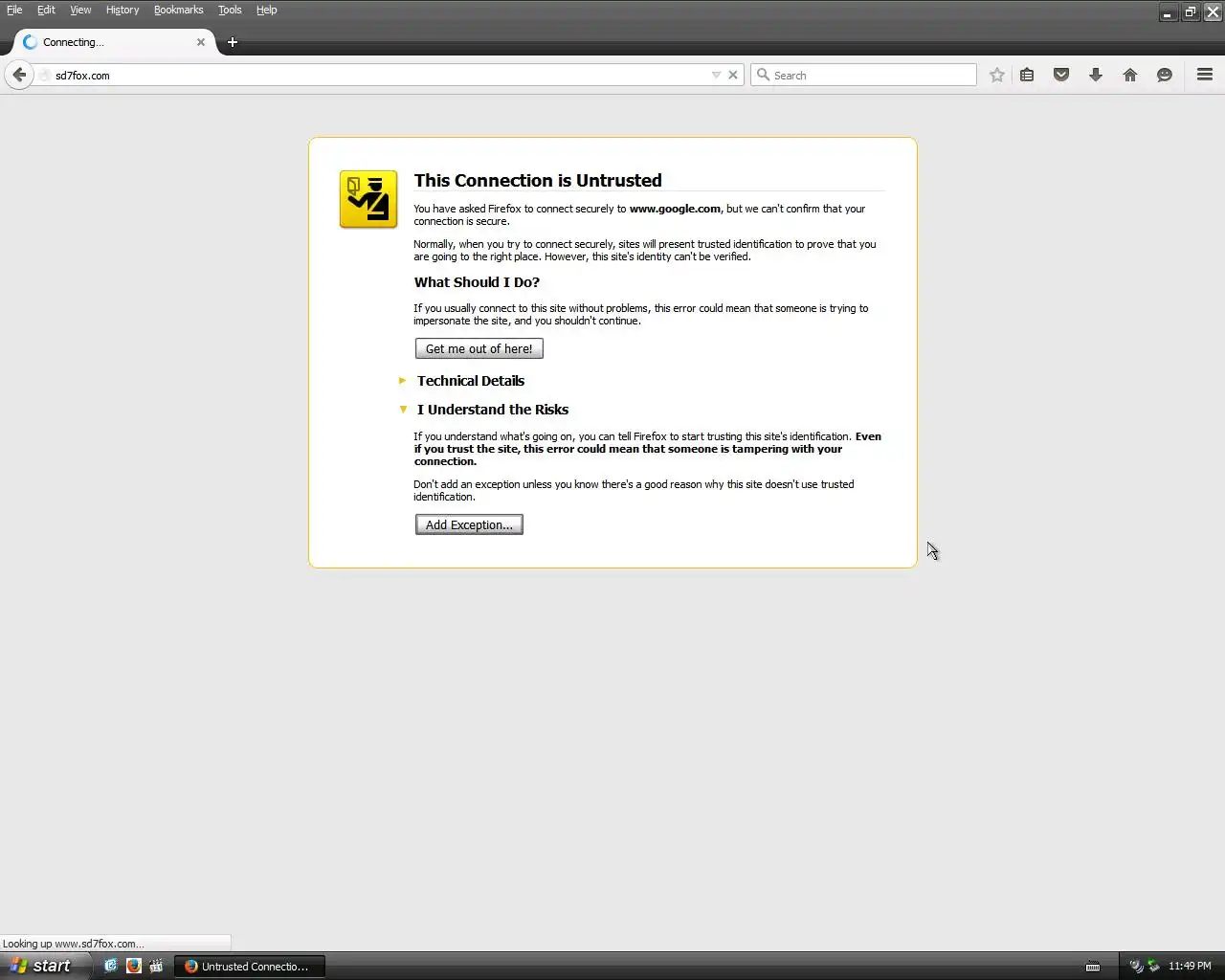Open a new tab with plus button
Screen dimensions: 1225x980
tap(233, 42)
